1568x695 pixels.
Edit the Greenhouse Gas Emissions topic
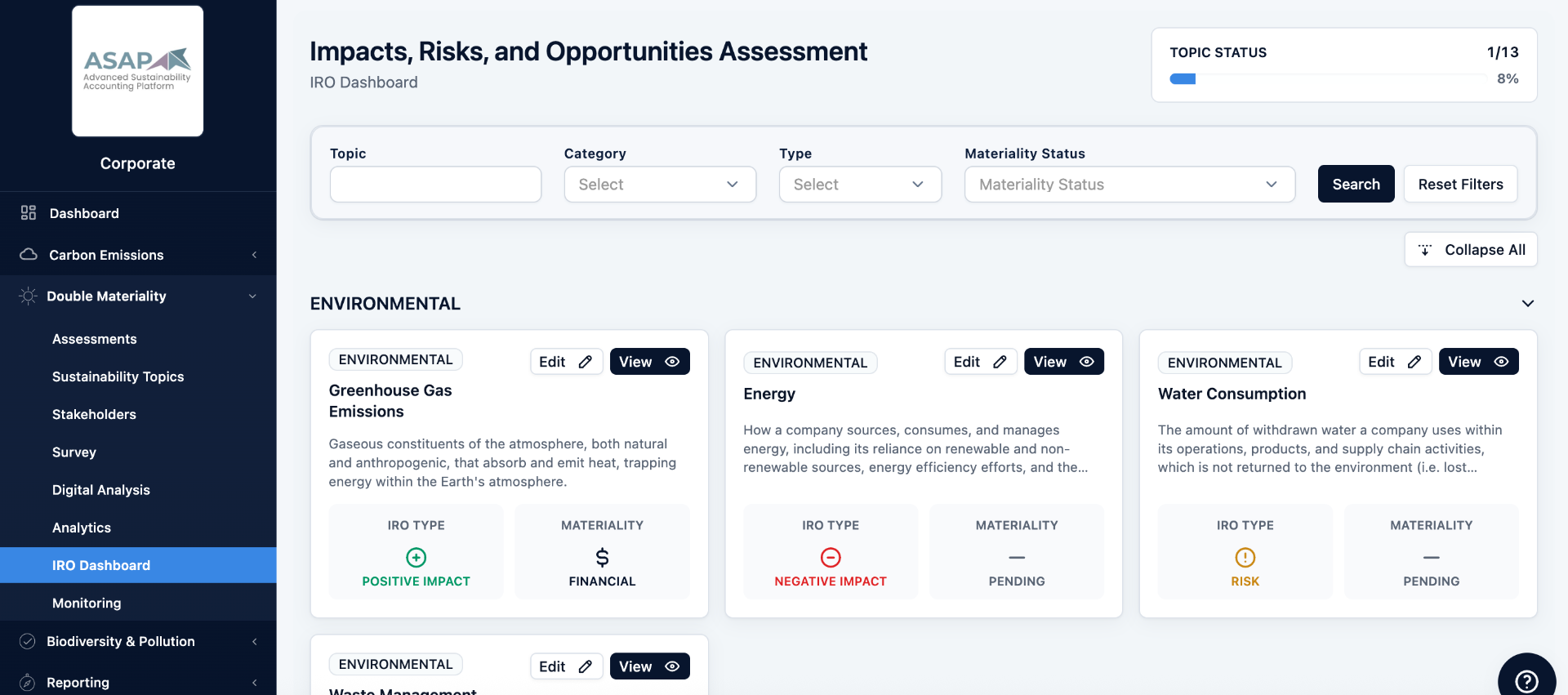coord(566,362)
